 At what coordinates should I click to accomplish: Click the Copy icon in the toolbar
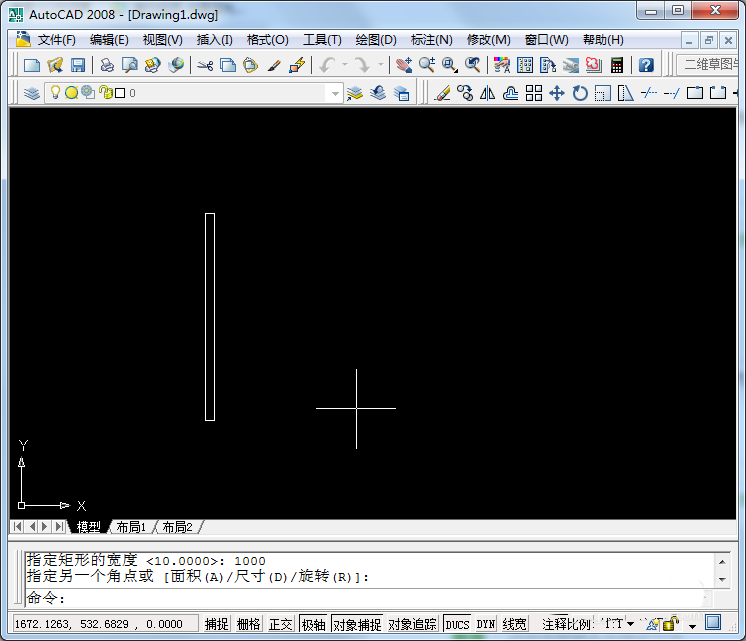[x=228, y=65]
